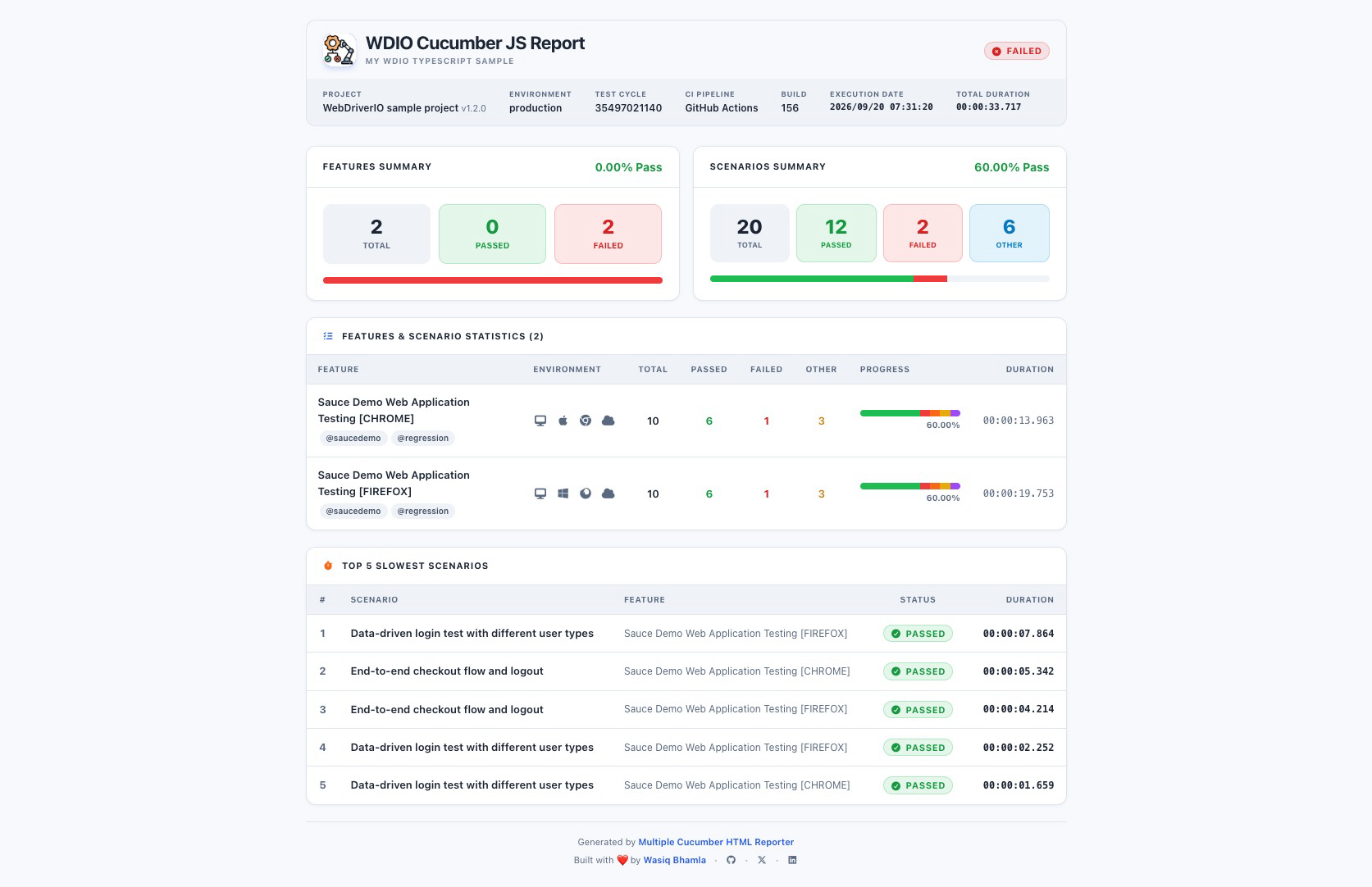Click the cloud icon in the CHROME feature row

[x=609, y=421]
